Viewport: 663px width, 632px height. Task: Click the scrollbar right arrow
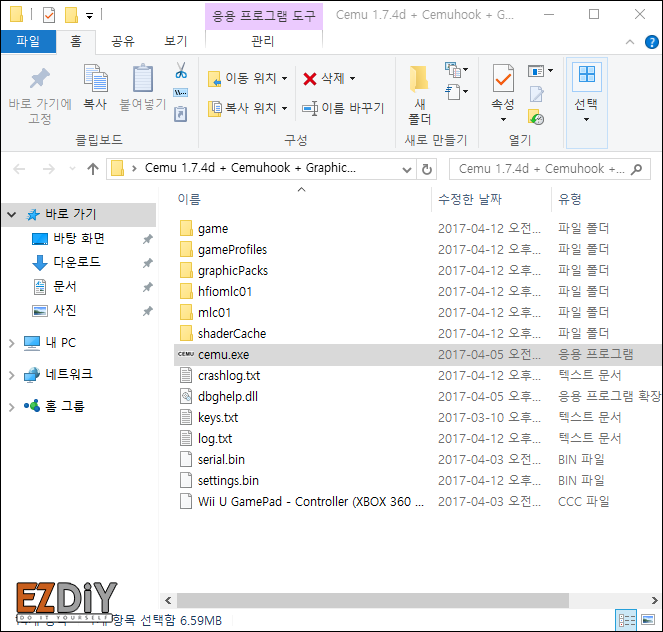coord(654,600)
